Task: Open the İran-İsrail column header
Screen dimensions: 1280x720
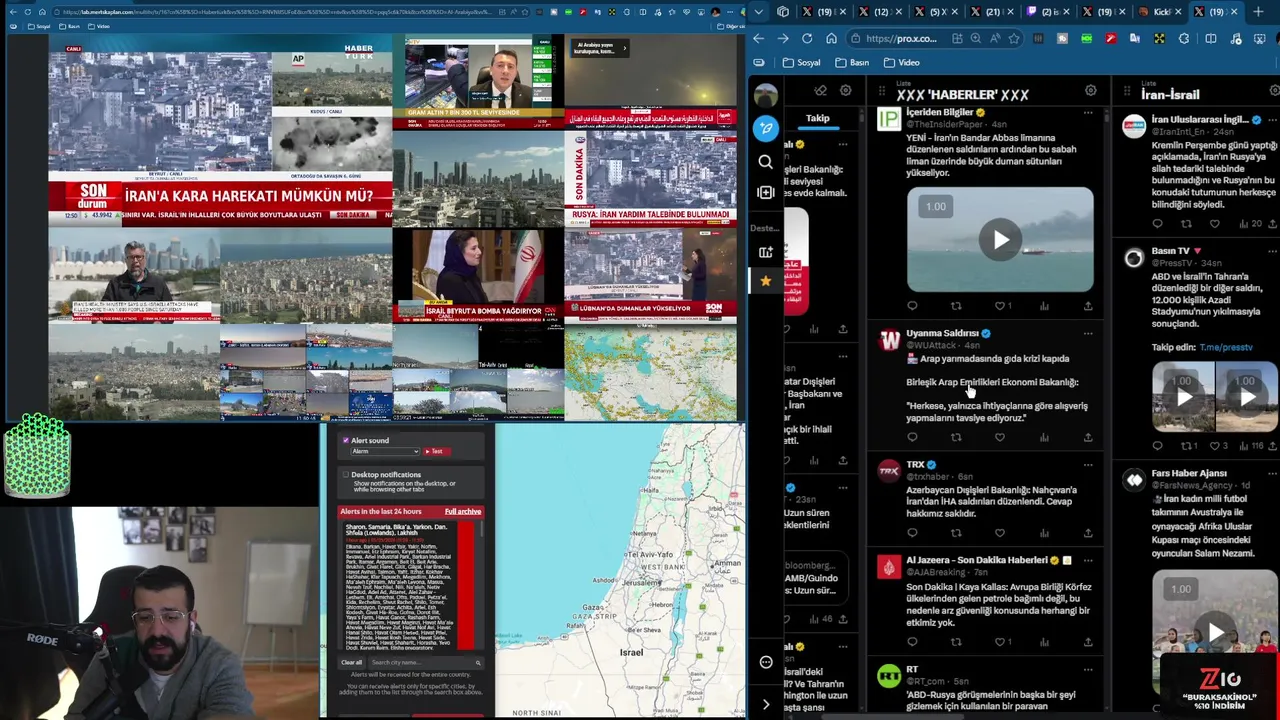Action: (x=1170, y=95)
